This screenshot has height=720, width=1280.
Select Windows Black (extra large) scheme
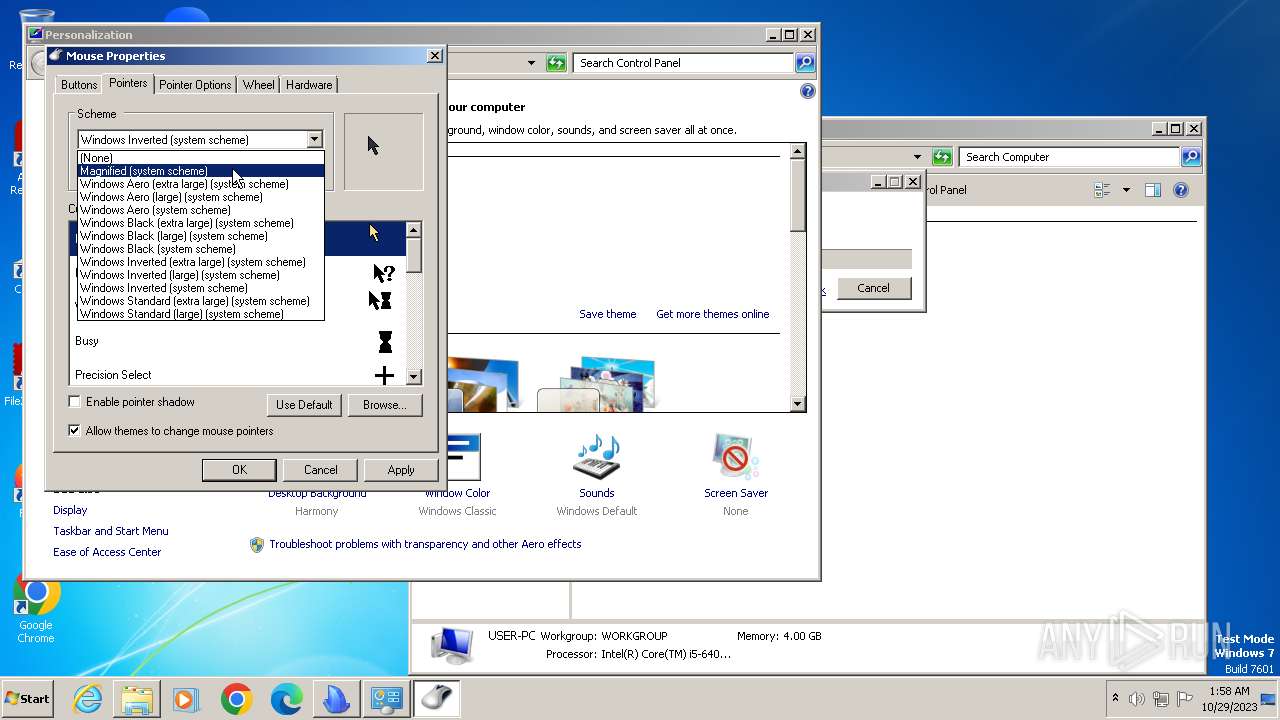click(x=201, y=223)
